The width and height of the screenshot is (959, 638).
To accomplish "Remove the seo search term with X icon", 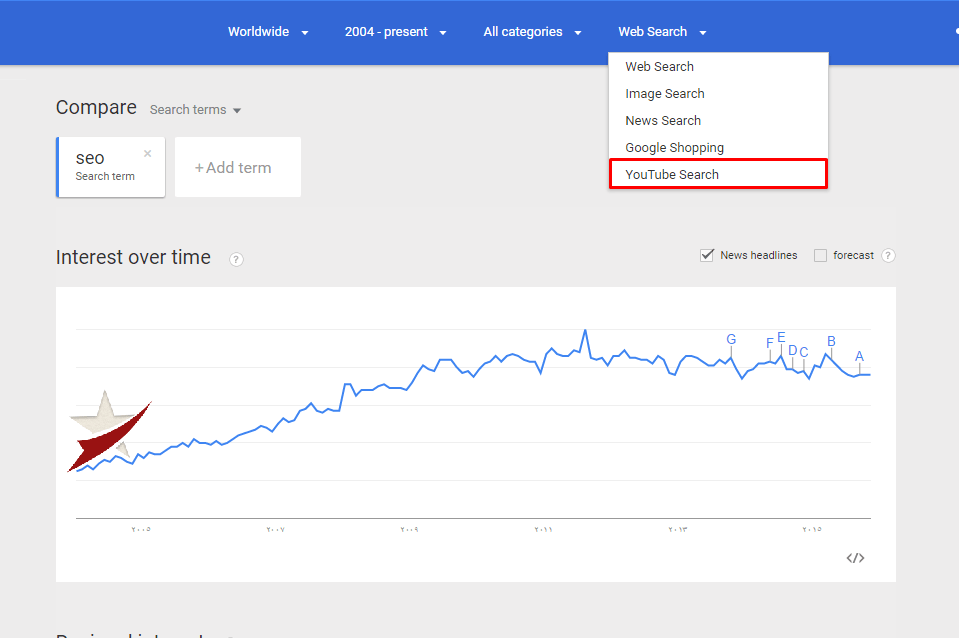I will 148,154.
